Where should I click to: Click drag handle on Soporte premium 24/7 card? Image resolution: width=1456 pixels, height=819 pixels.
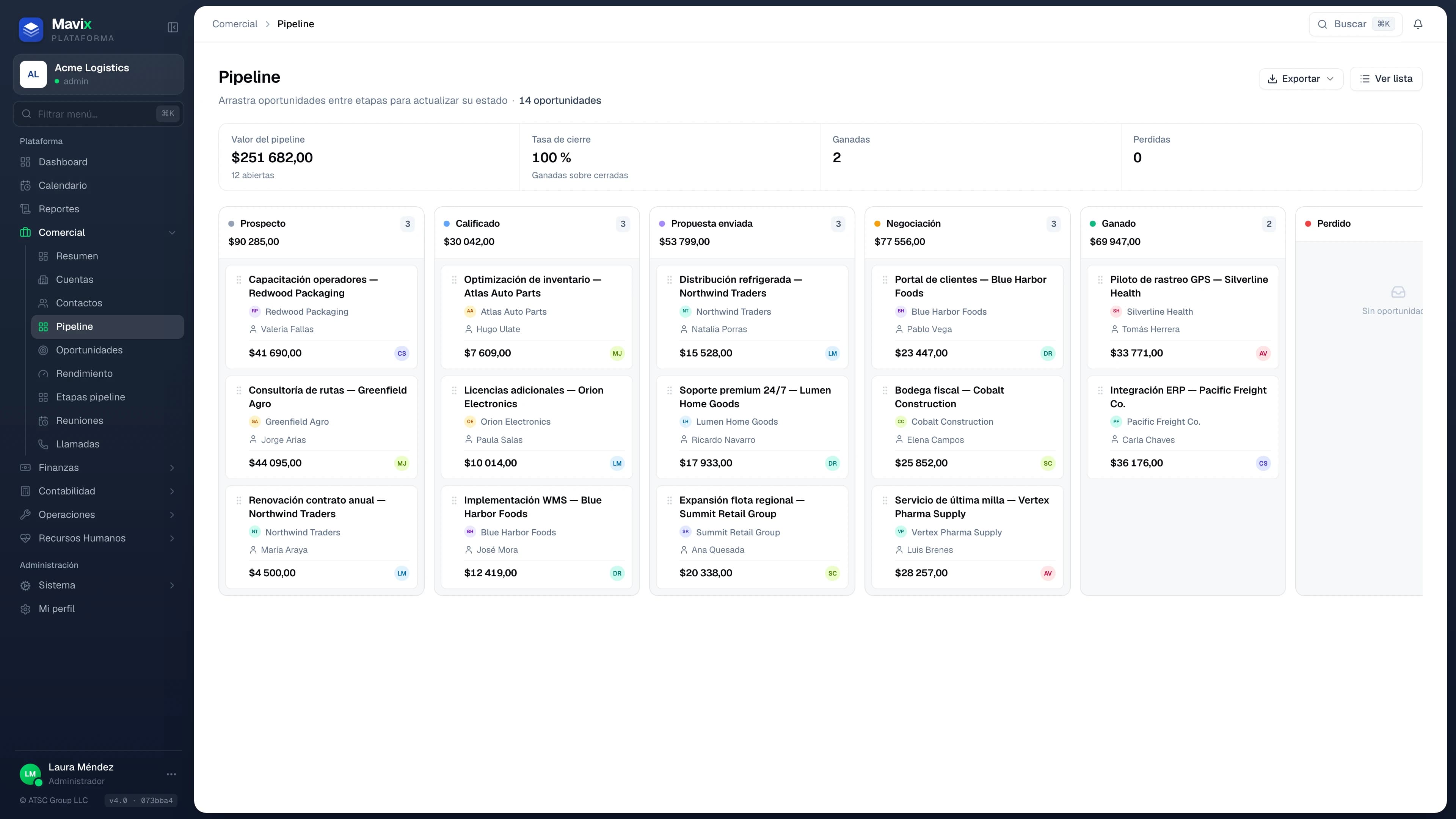click(669, 391)
